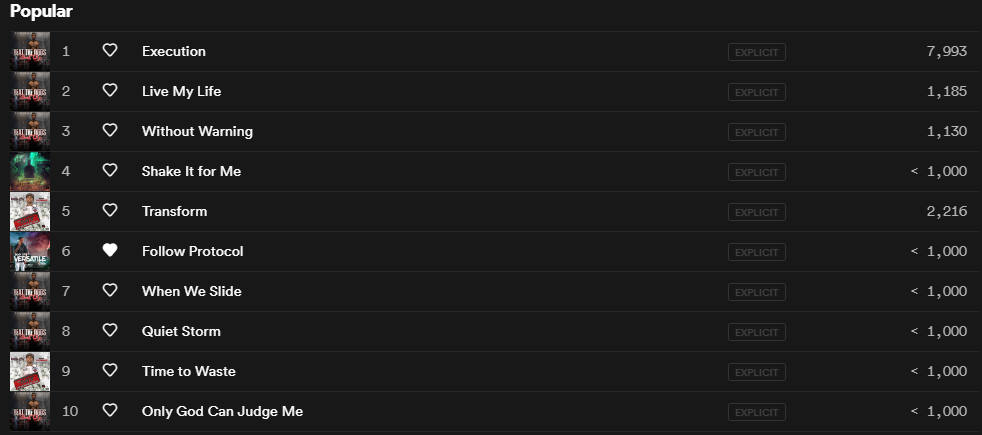The image size is (982, 435).
Task: Click the Explicit tag on Live My Life
Action: pyautogui.click(x=757, y=91)
